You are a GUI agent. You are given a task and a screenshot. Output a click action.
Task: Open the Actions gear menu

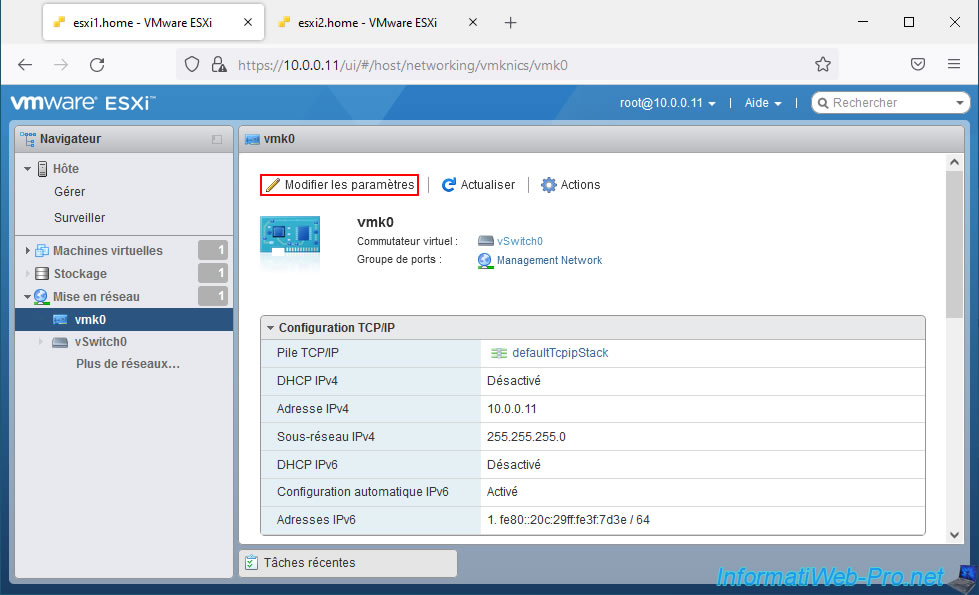571,185
